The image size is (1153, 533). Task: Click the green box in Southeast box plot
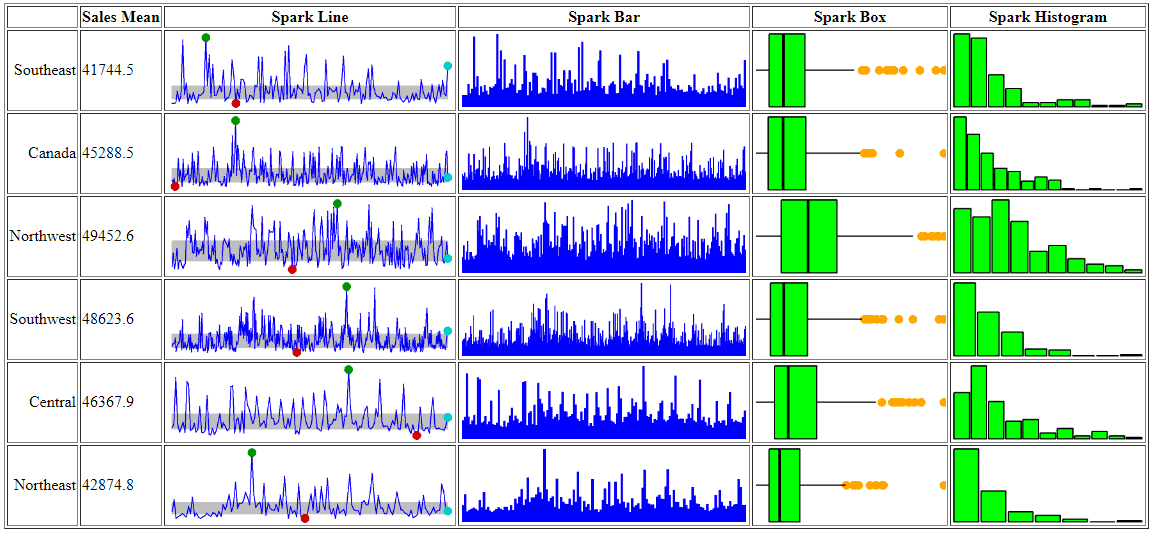pos(787,71)
